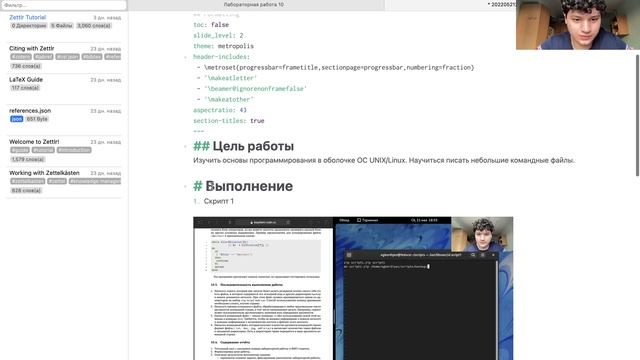This screenshot has height=360, width=640.
Task: Open the Welcome to Zettlr! file
Action: pos(34,142)
